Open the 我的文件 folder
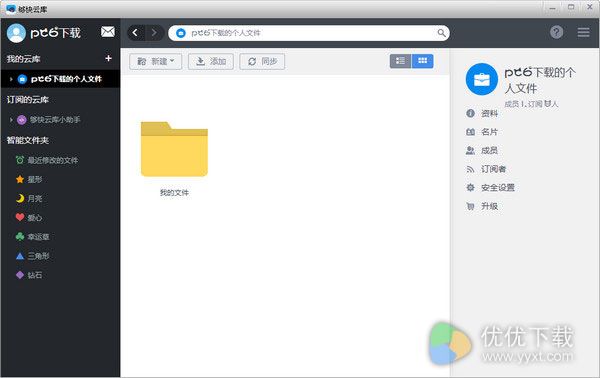600x378 pixels. 174,158
